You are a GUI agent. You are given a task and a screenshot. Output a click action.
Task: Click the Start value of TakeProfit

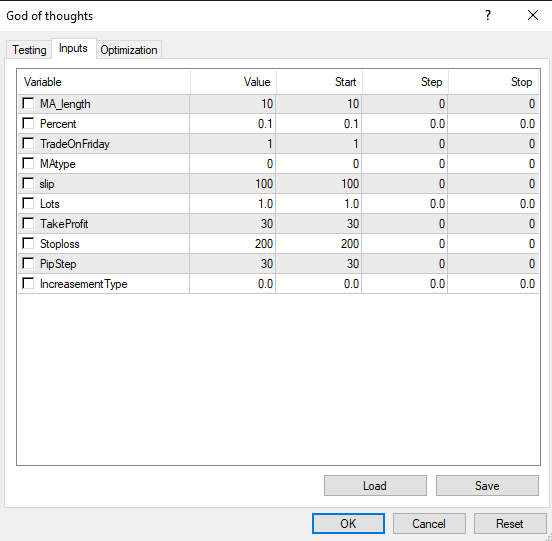click(x=319, y=224)
